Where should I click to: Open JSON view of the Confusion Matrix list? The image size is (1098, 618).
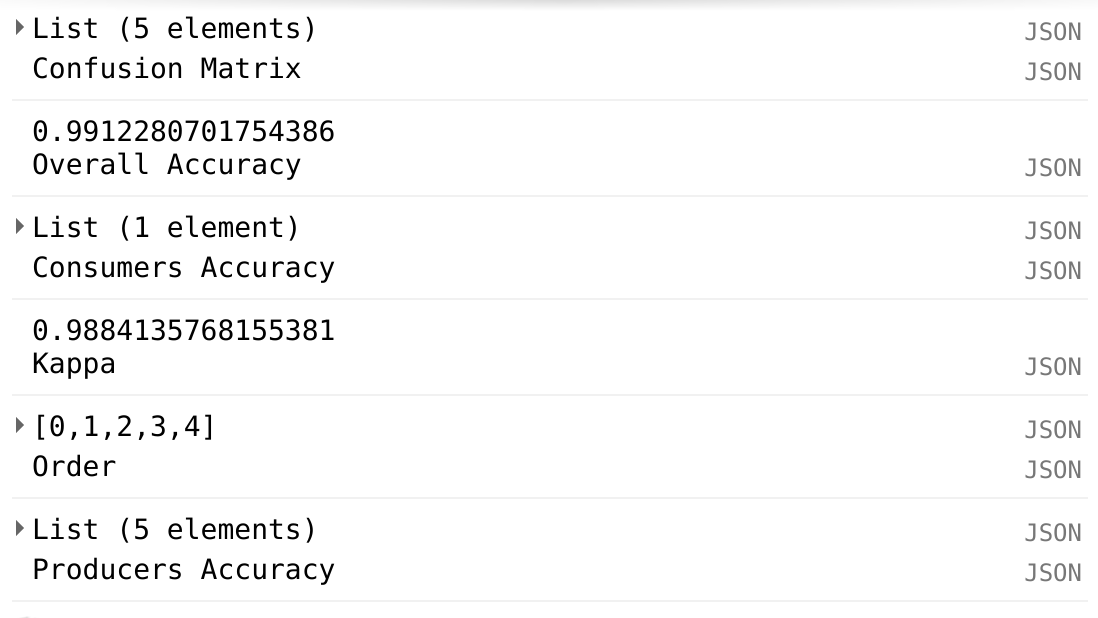tap(1052, 31)
